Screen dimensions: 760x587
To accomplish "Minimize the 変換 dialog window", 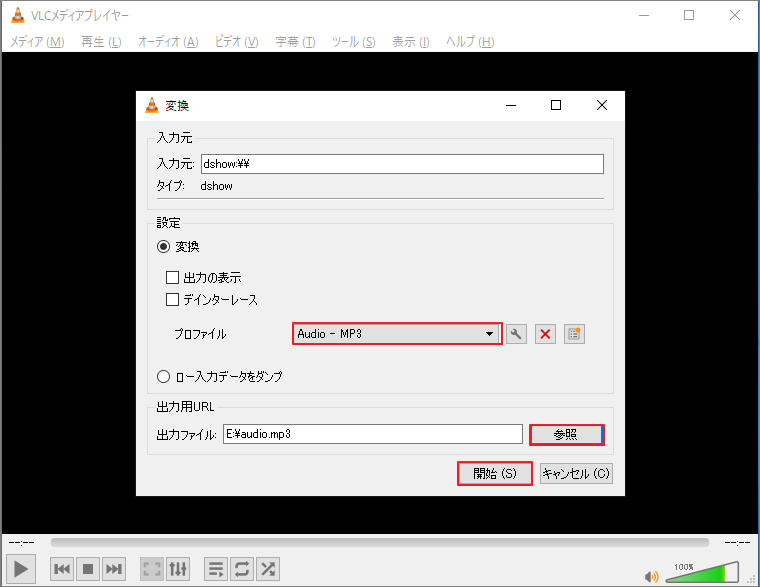I will pos(511,105).
